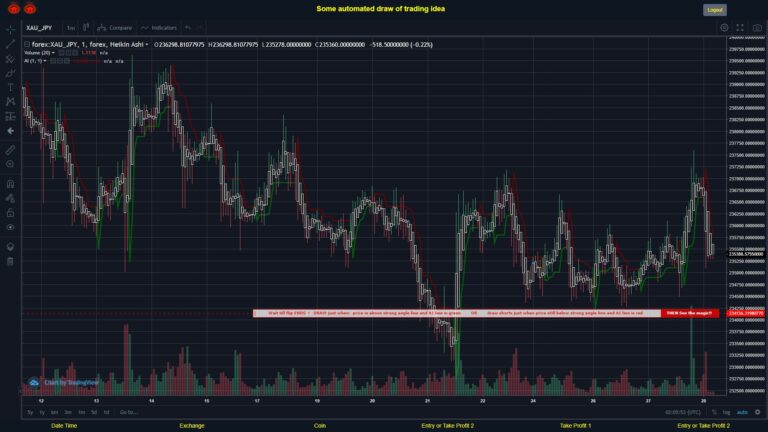Screen dimensions: 768x432
Task: Open the prediction and measurement tools
Action: (10, 117)
